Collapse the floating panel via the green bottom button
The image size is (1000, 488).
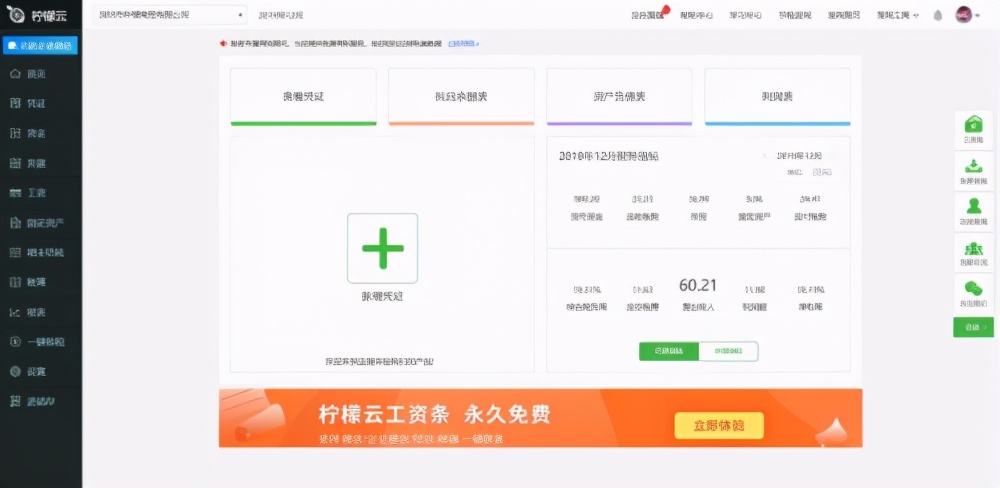coord(973,327)
